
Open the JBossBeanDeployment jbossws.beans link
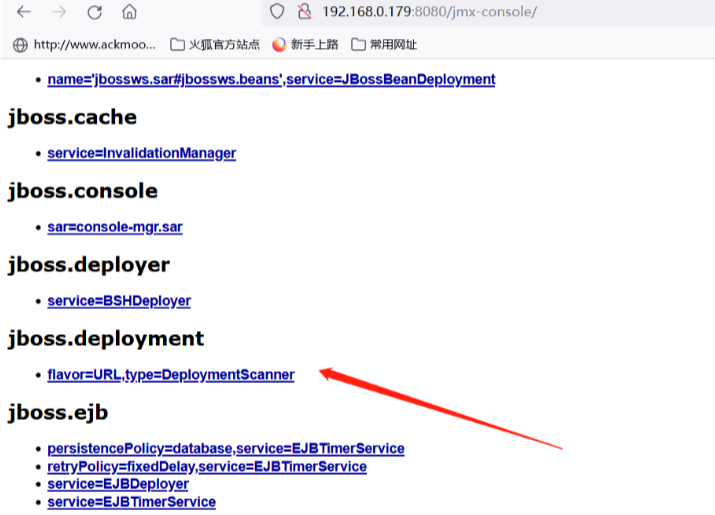[x=271, y=79]
